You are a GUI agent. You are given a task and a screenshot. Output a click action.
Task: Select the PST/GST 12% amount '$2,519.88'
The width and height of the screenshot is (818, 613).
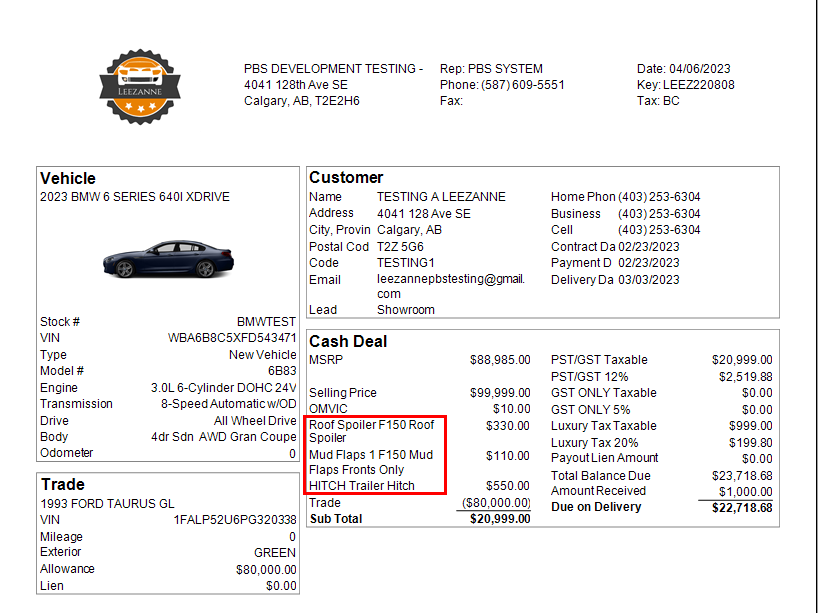coord(745,377)
